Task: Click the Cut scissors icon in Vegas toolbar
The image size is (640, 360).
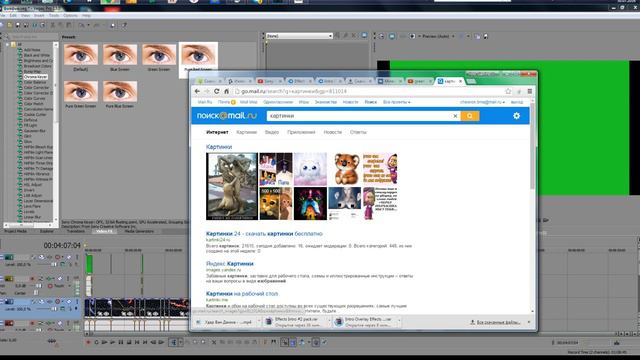Action: tap(52, 25)
